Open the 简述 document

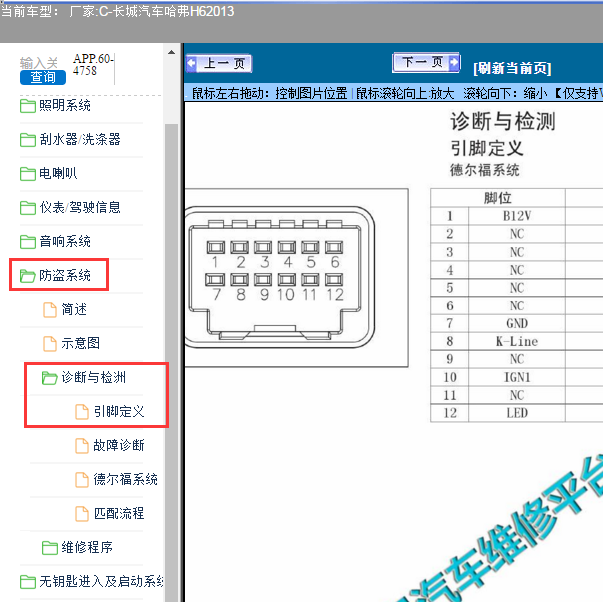click(74, 309)
